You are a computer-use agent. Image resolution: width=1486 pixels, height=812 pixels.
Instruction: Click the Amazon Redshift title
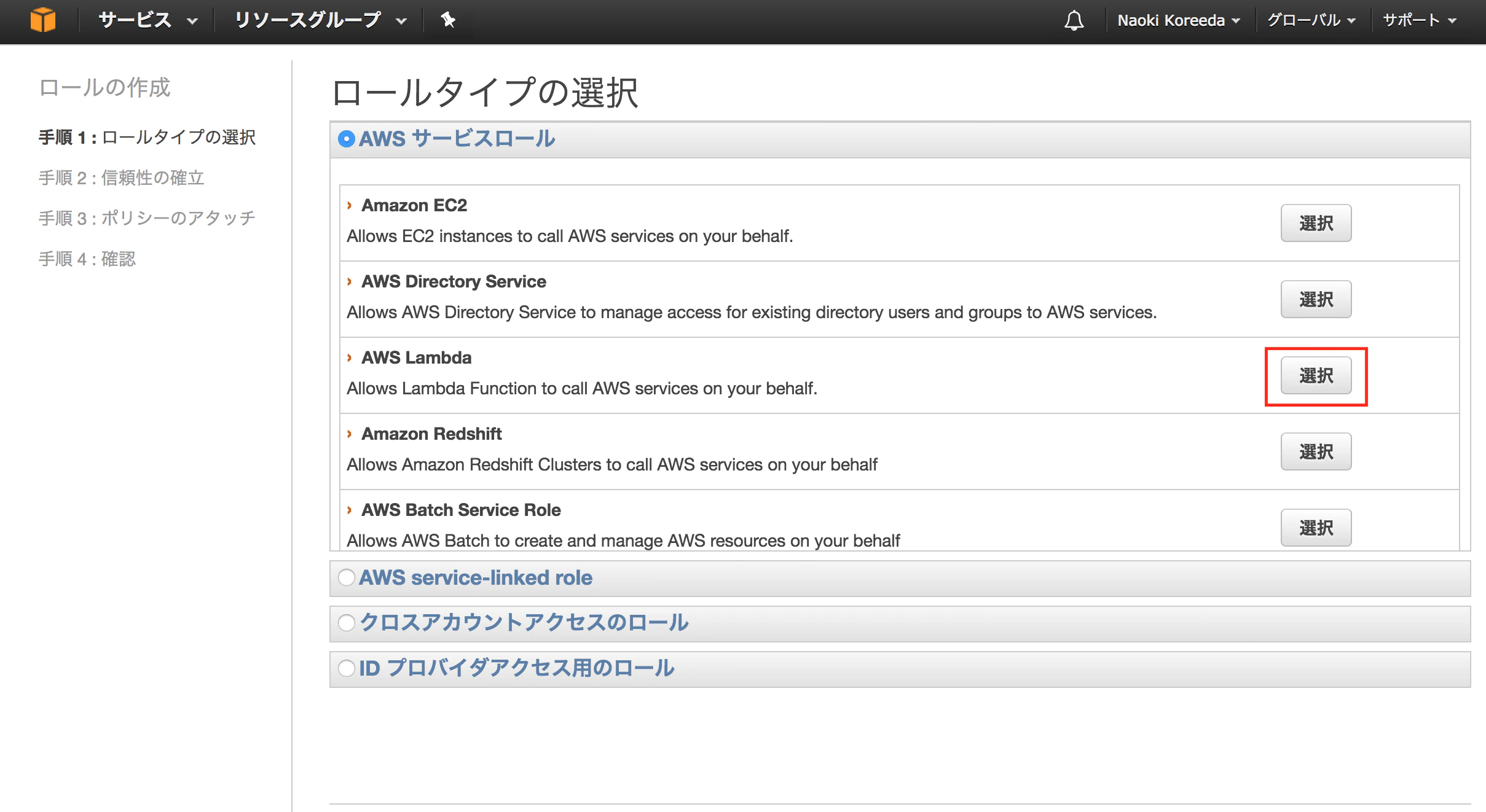click(431, 434)
